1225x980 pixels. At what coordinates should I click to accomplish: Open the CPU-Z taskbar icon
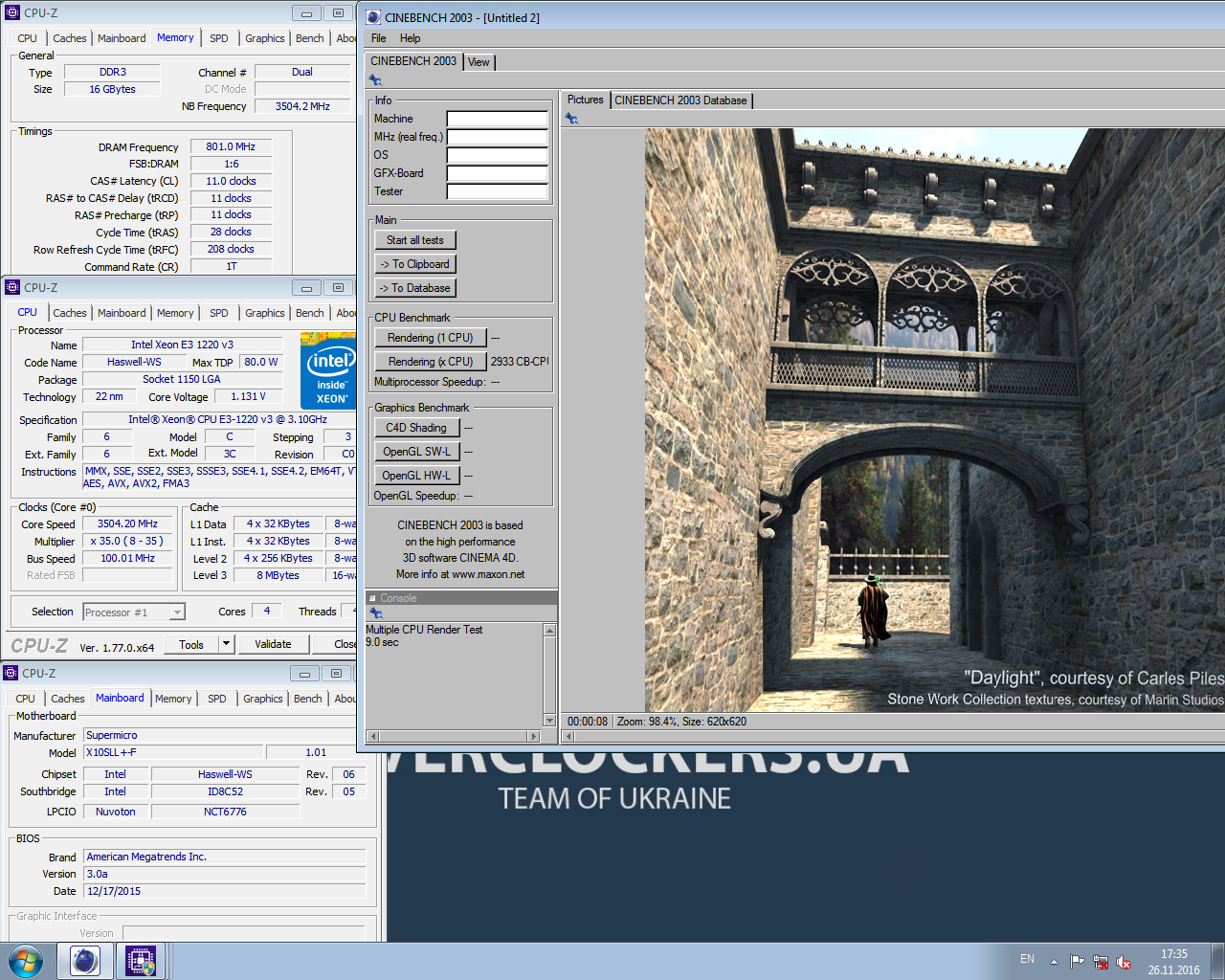point(141,960)
